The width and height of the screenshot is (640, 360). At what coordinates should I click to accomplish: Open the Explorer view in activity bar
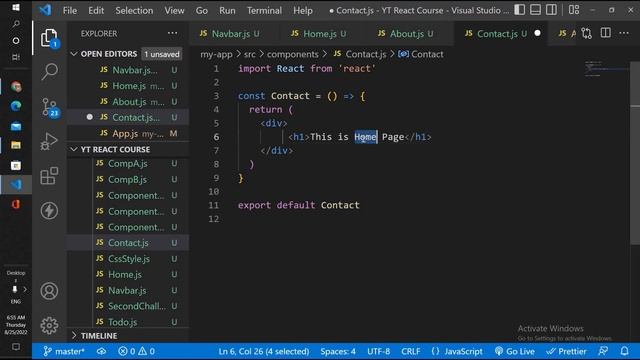click(x=49, y=38)
